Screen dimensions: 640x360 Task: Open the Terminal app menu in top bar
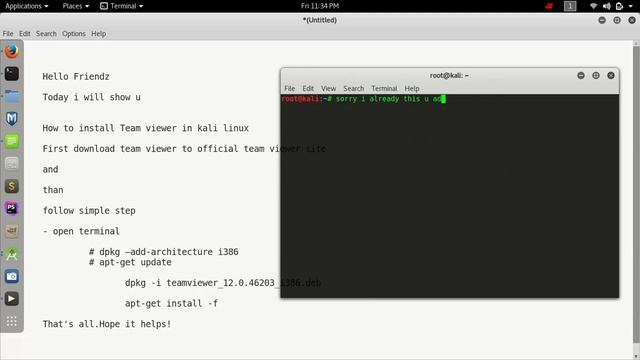[122, 6]
